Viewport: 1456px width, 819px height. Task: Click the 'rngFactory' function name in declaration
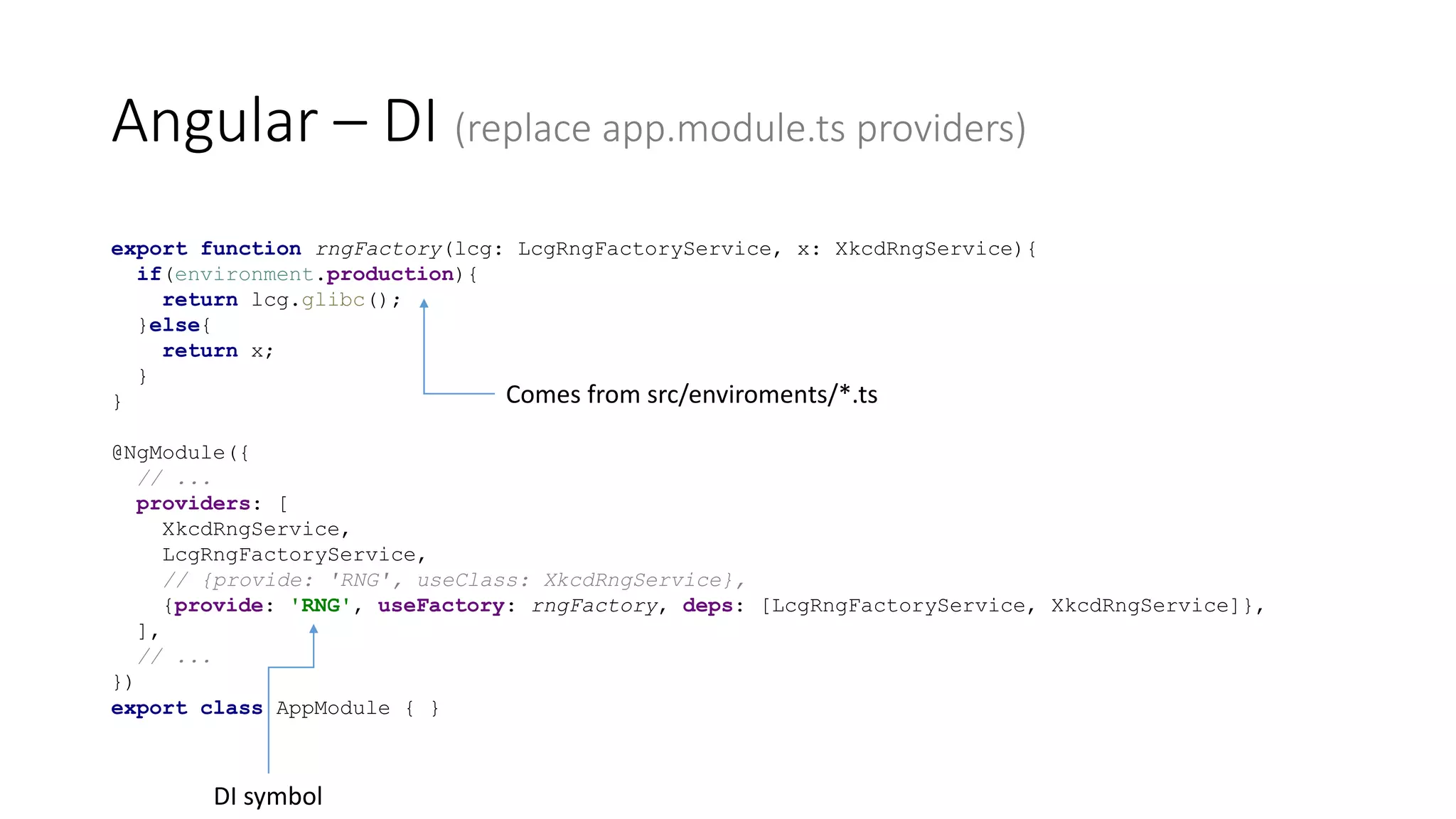click(378, 249)
